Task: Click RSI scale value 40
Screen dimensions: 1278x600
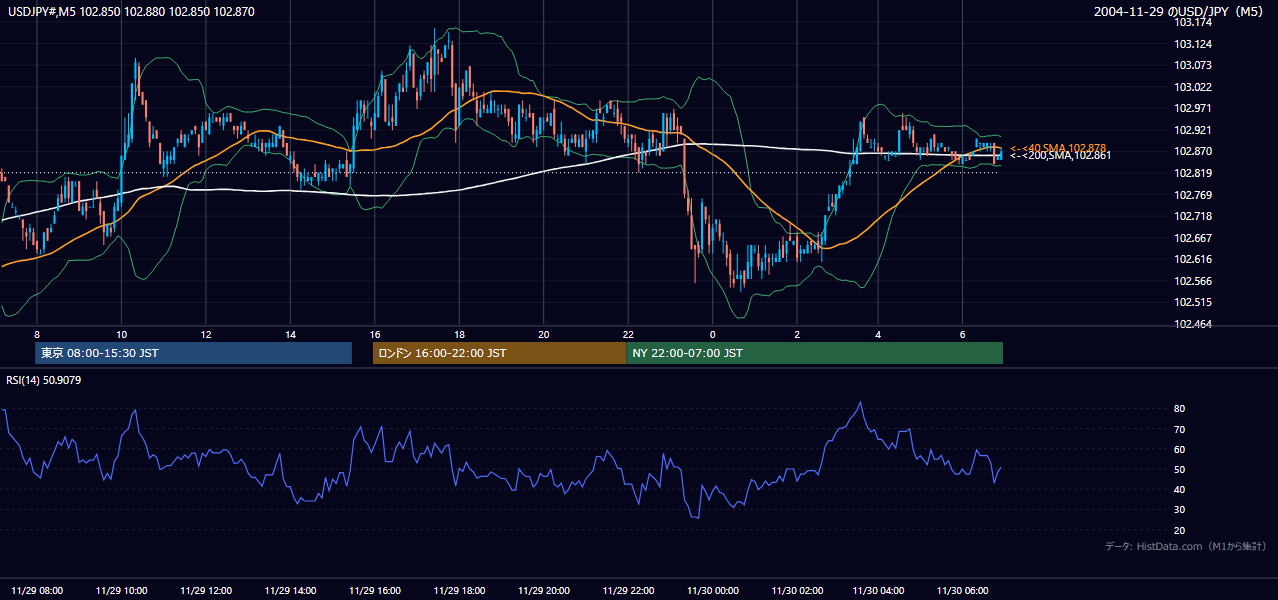Action: [x=1179, y=489]
